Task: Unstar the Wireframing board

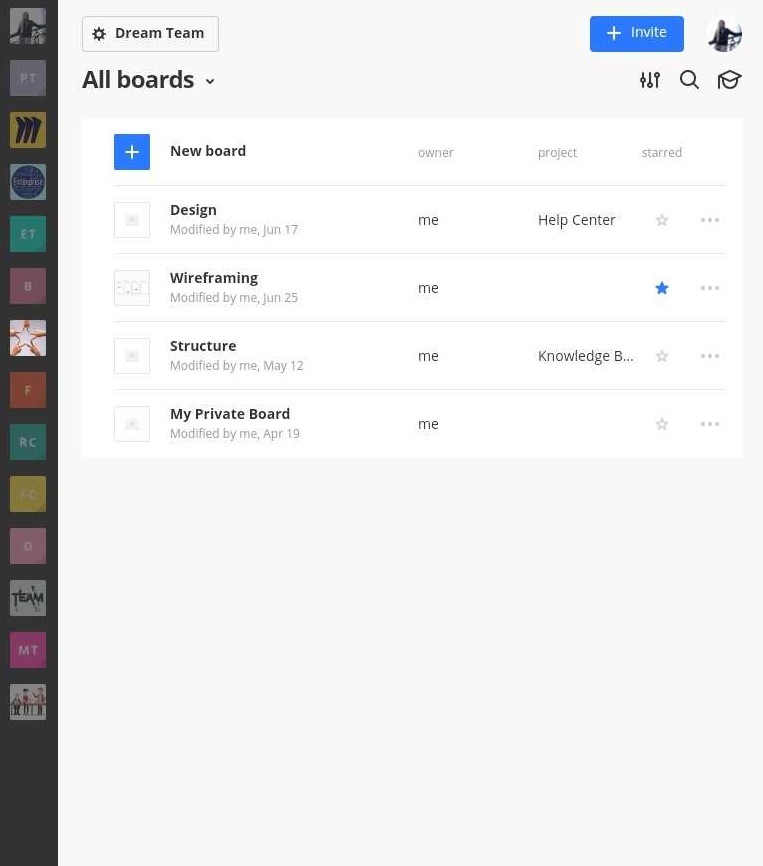Action: point(661,288)
